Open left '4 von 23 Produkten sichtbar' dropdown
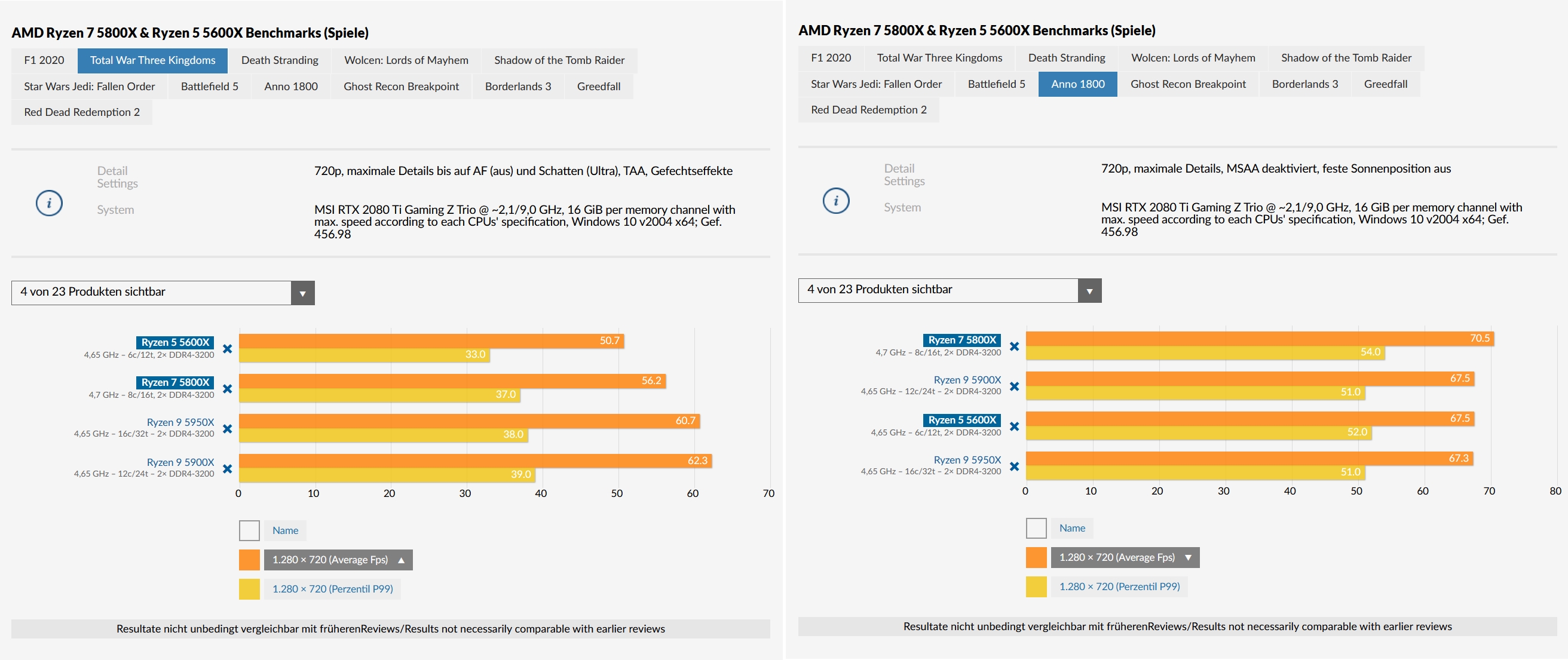The image size is (1568, 660). point(302,293)
